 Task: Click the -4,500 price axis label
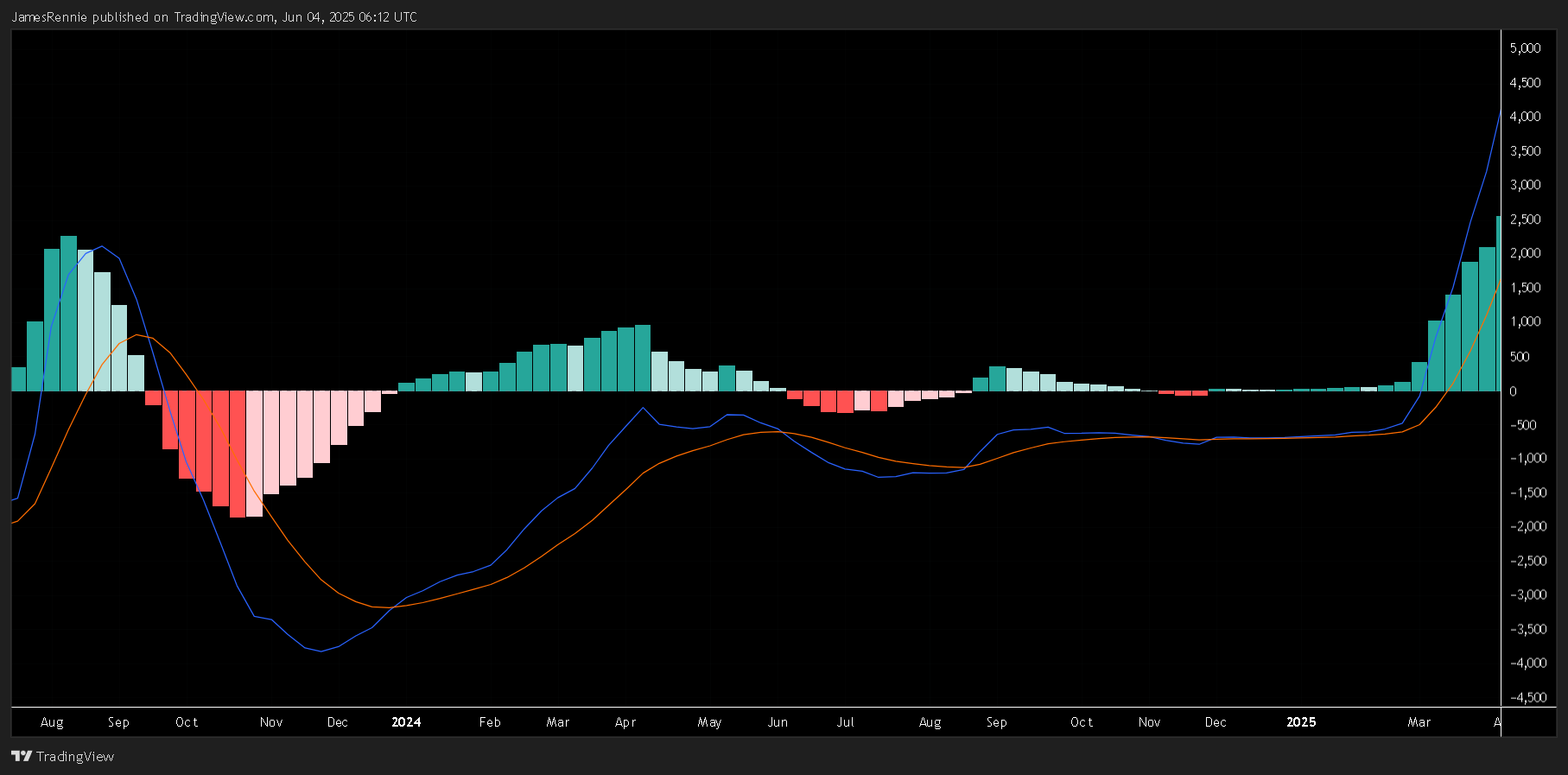tap(1527, 697)
